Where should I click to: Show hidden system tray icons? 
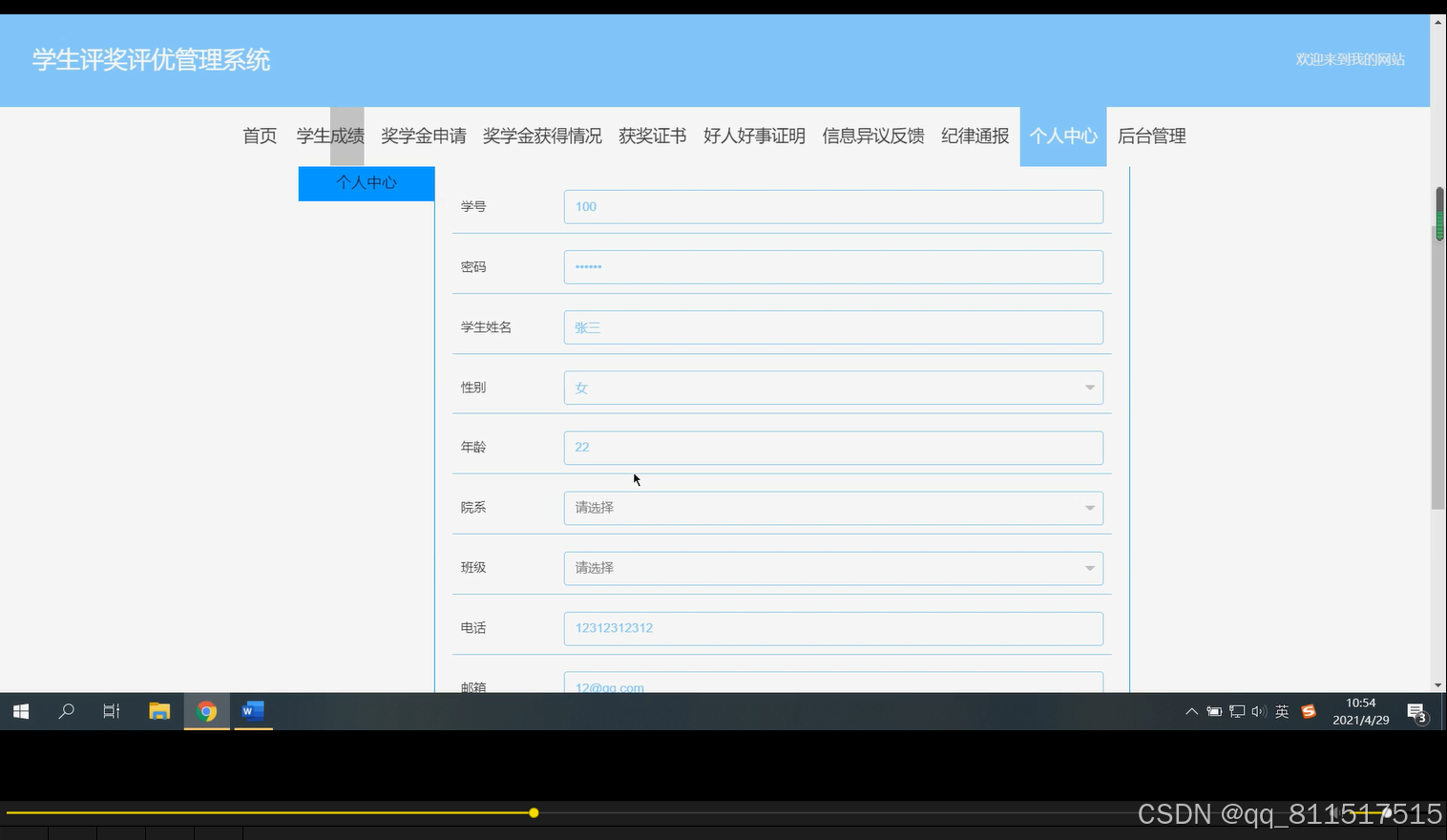pos(1191,711)
